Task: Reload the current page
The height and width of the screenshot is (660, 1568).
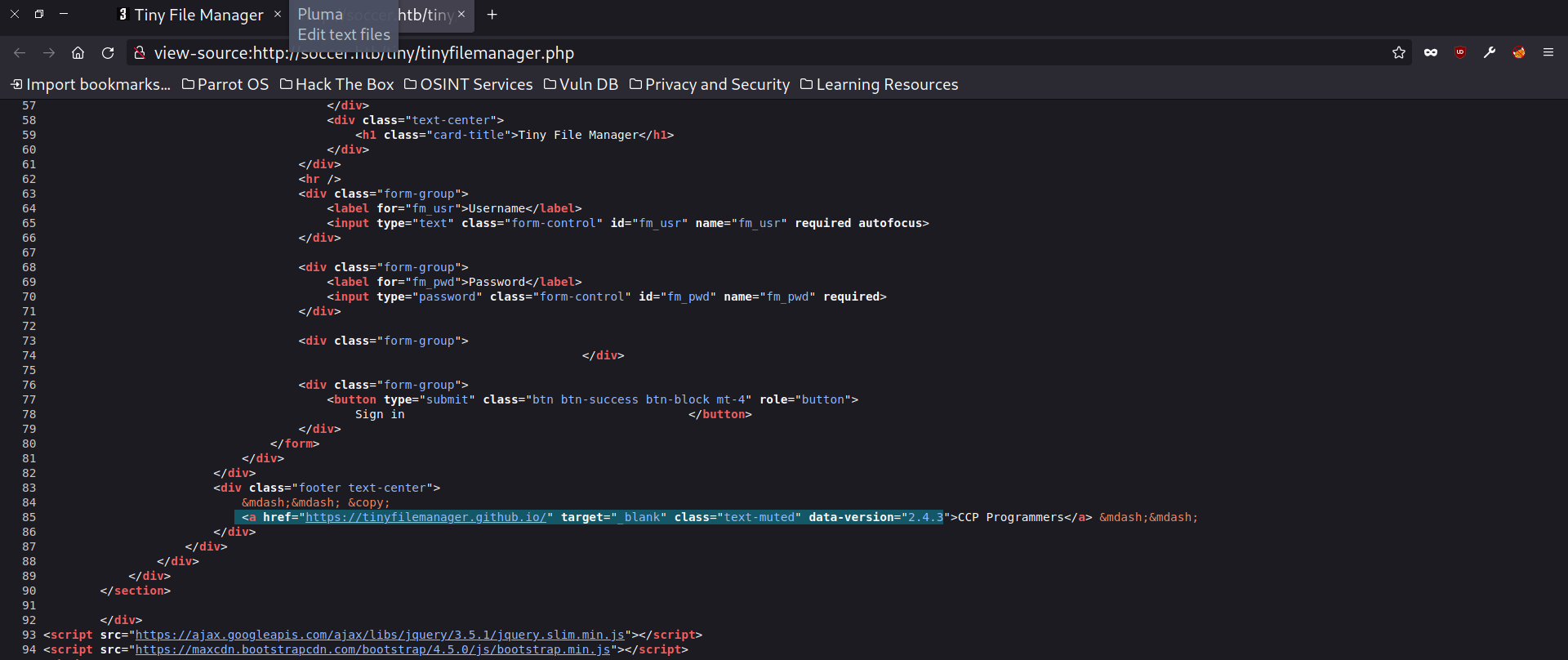Action: (108, 53)
